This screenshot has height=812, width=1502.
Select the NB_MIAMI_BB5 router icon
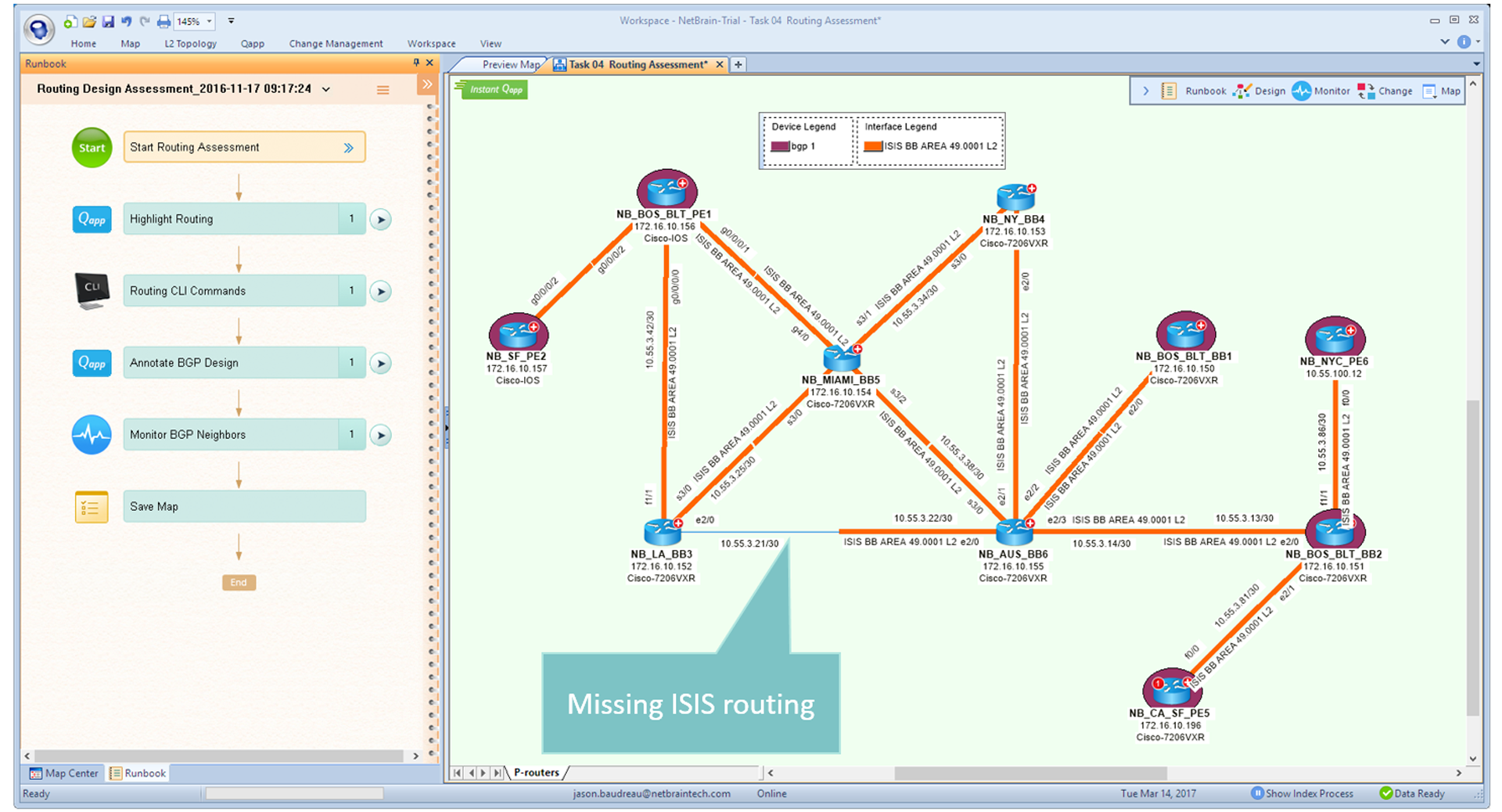842,358
